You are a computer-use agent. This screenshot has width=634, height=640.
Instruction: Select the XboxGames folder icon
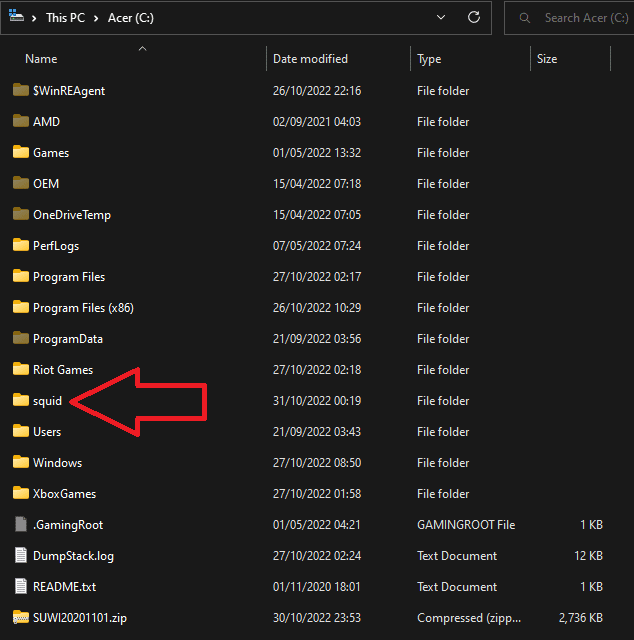click(x=21, y=493)
